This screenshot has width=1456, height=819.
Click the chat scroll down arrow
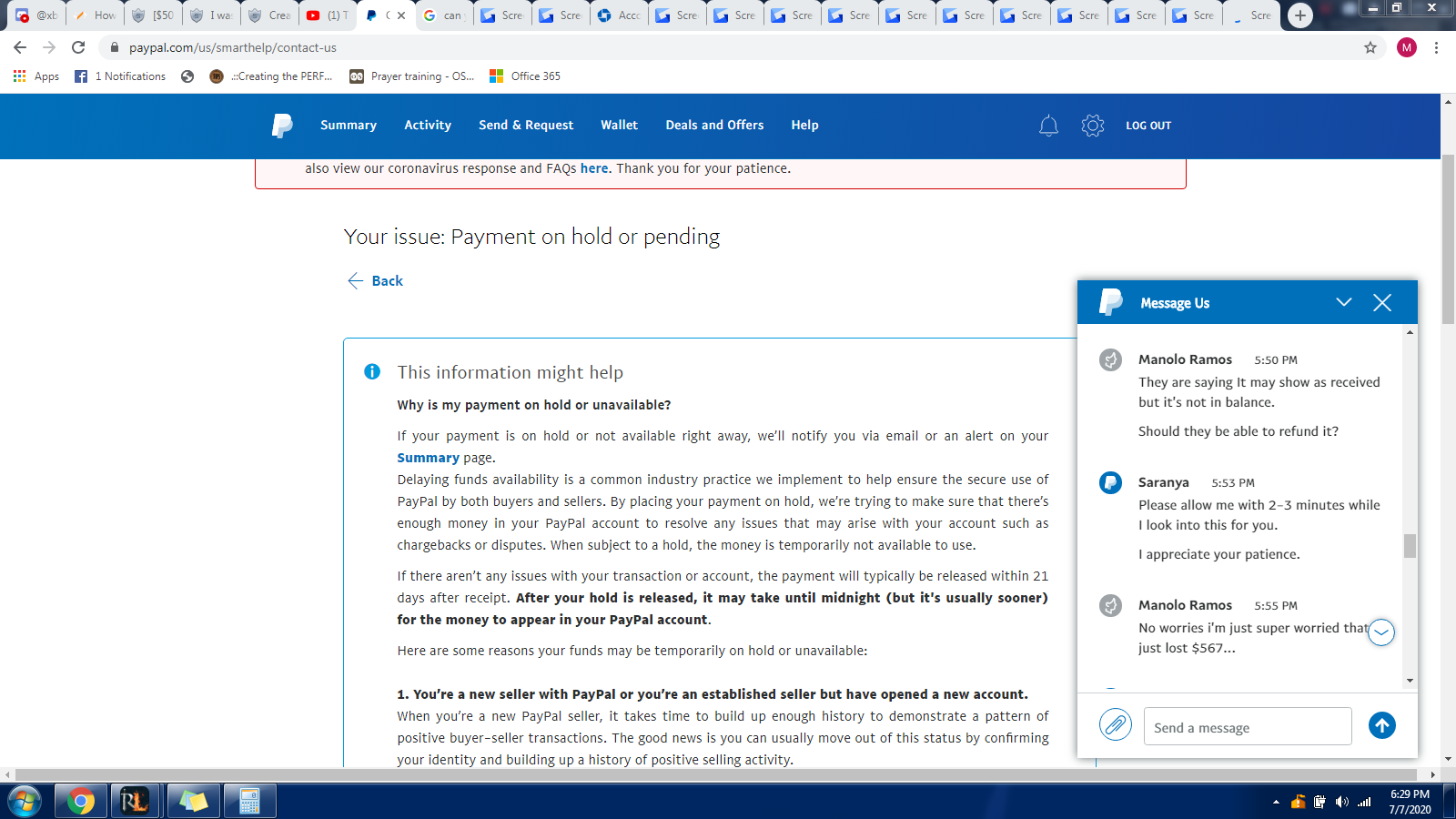[x=1410, y=681]
